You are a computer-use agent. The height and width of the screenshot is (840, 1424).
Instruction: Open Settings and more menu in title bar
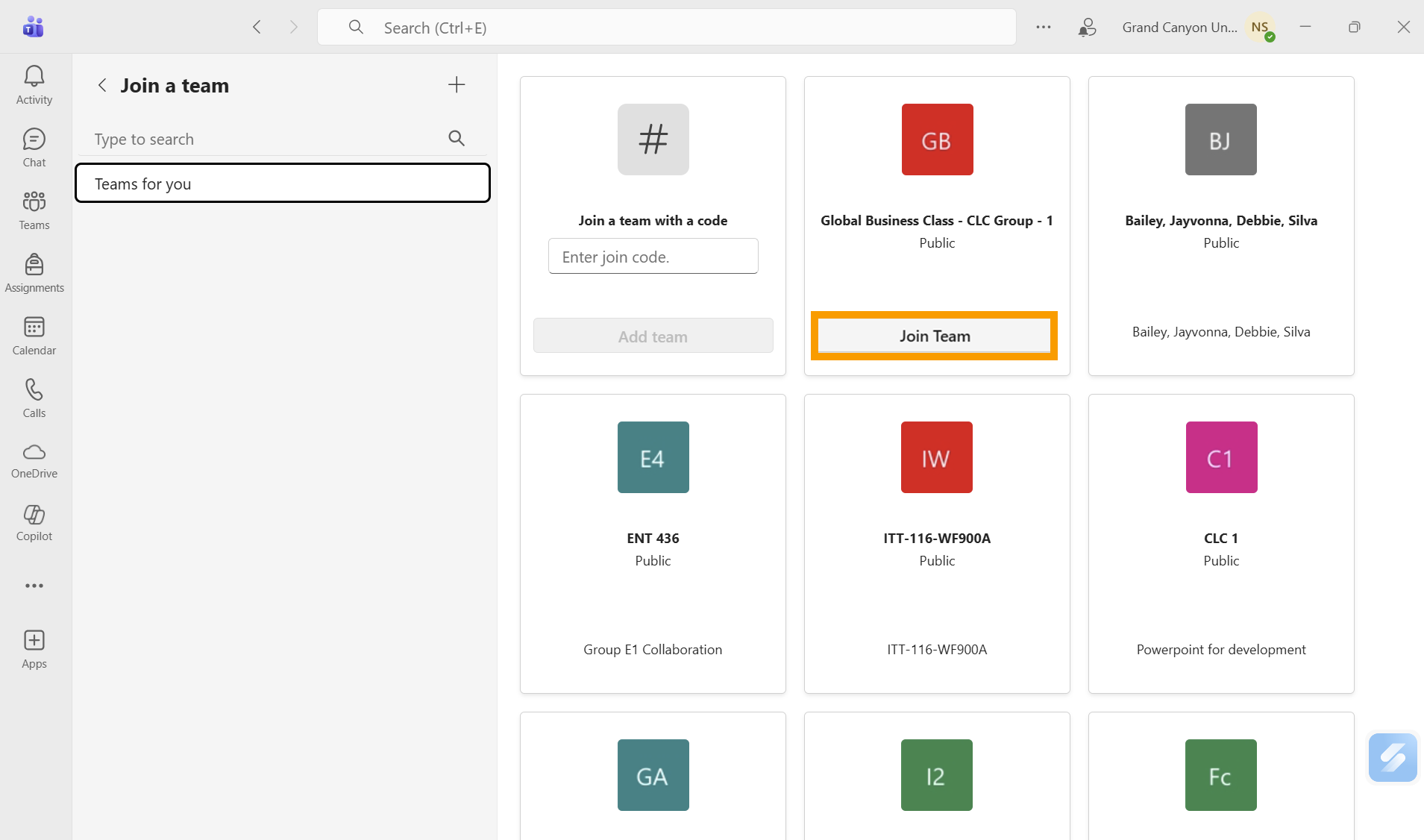coord(1044,28)
